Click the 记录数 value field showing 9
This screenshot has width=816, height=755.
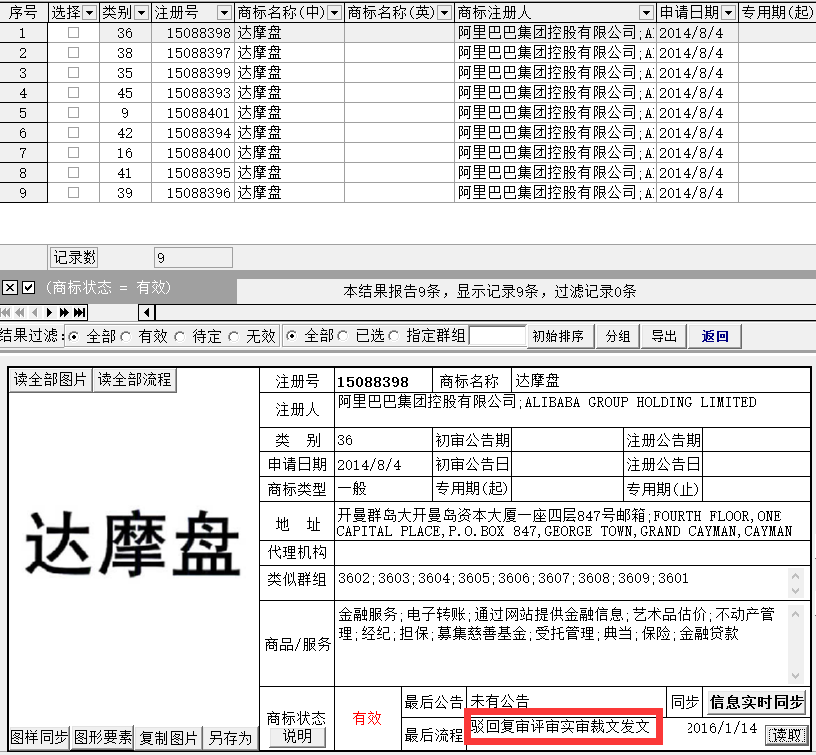[x=193, y=258]
